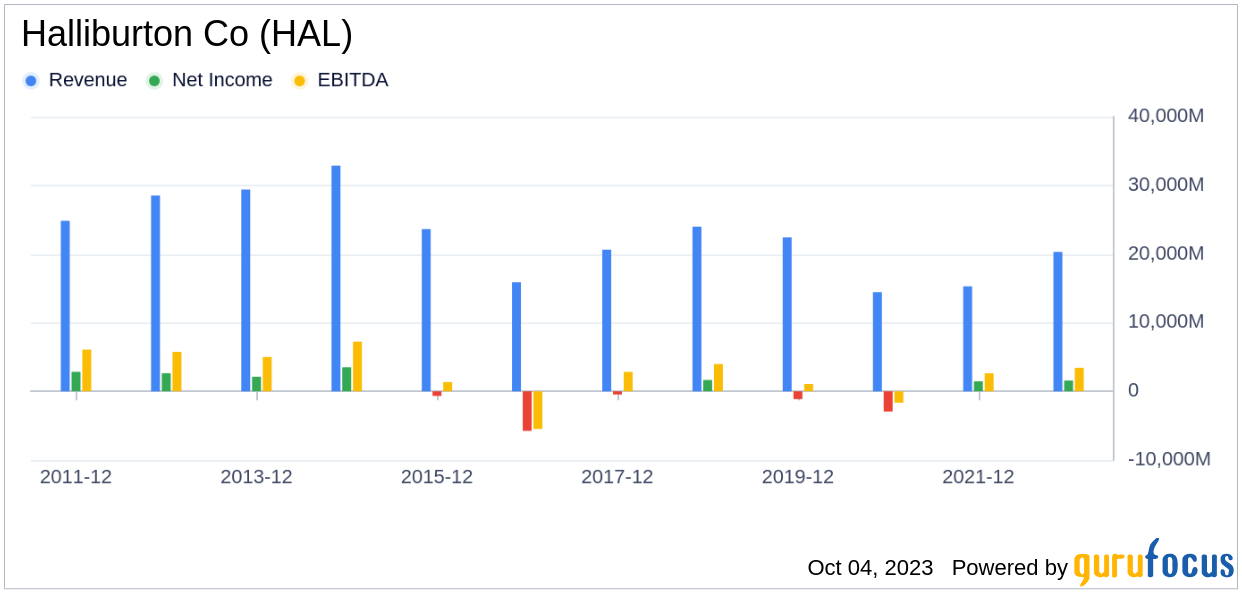Viewport: 1242px width, 593px height.
Task: Toggle the EBITDA legend item
Action: click(340, 80)
